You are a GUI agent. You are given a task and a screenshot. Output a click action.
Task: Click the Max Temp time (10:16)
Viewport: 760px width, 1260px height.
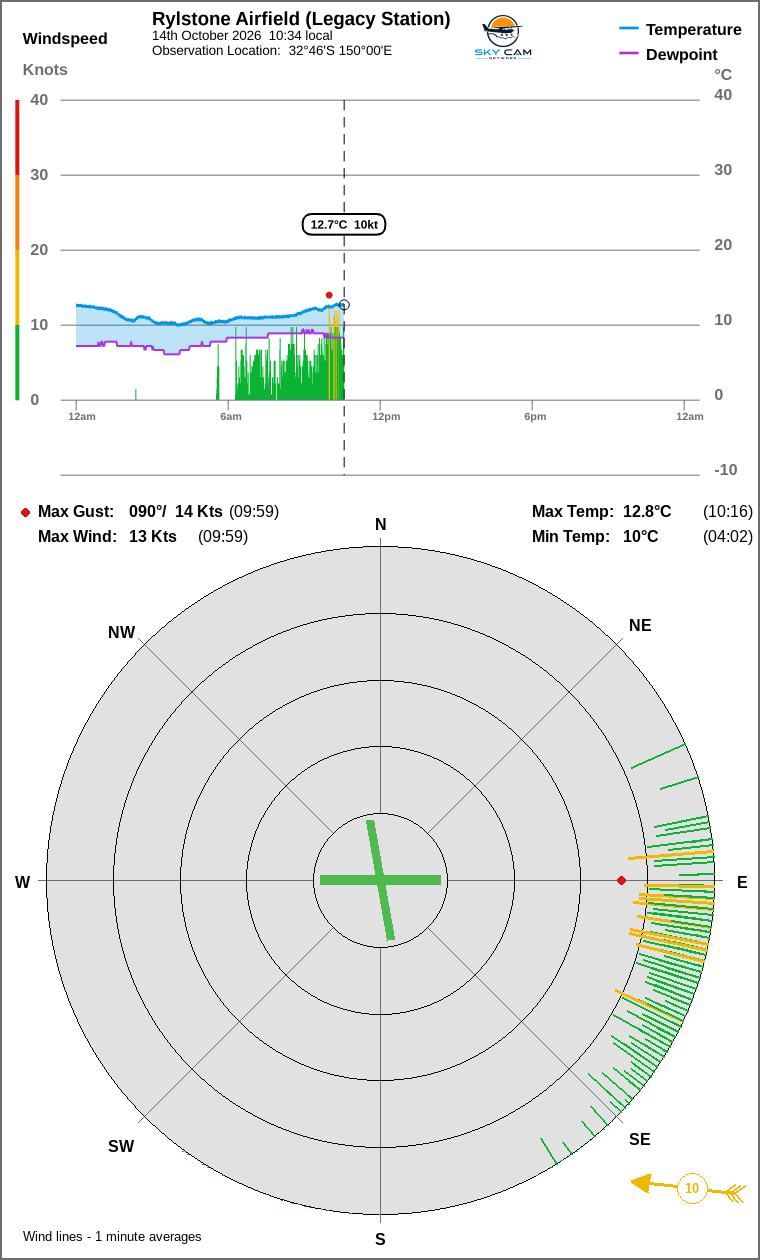[x=728, y=512]
